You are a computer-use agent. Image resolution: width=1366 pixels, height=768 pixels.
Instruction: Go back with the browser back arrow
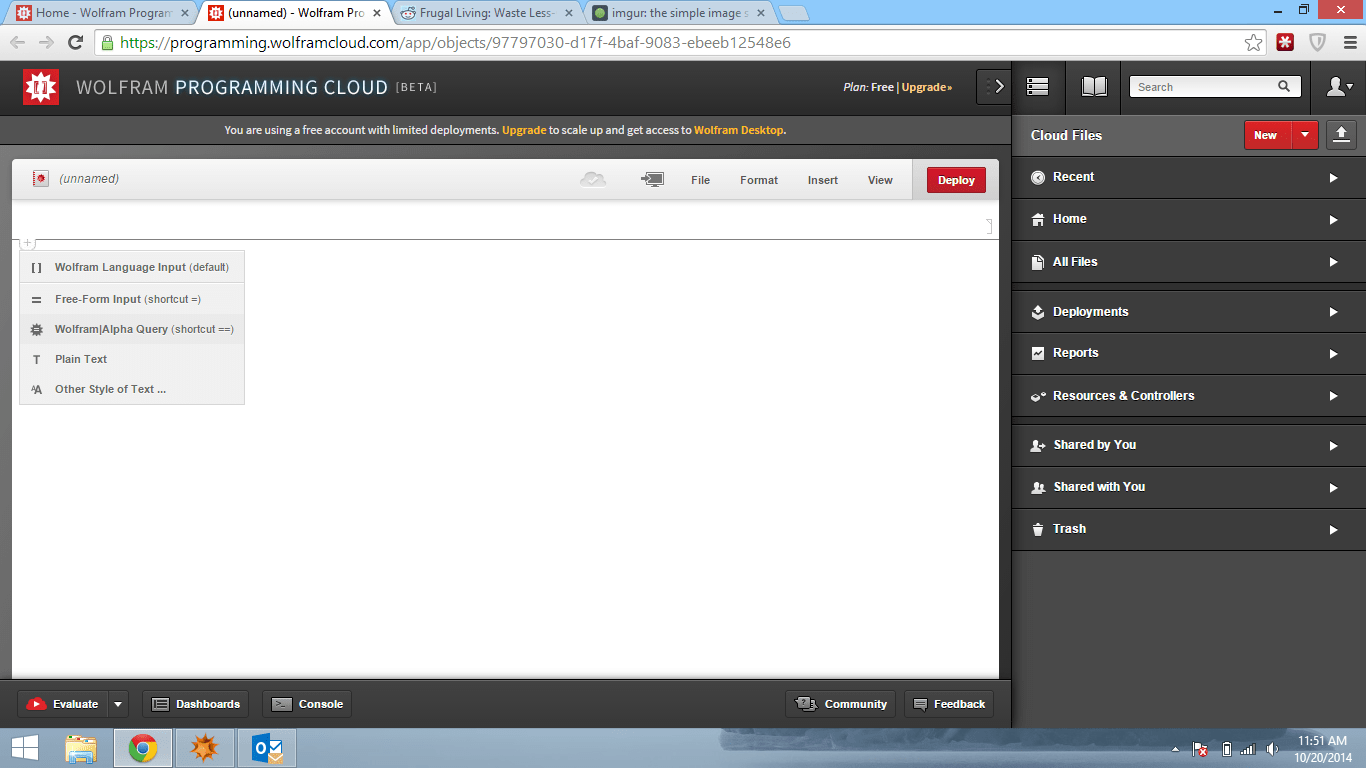(x=18, y=42)
